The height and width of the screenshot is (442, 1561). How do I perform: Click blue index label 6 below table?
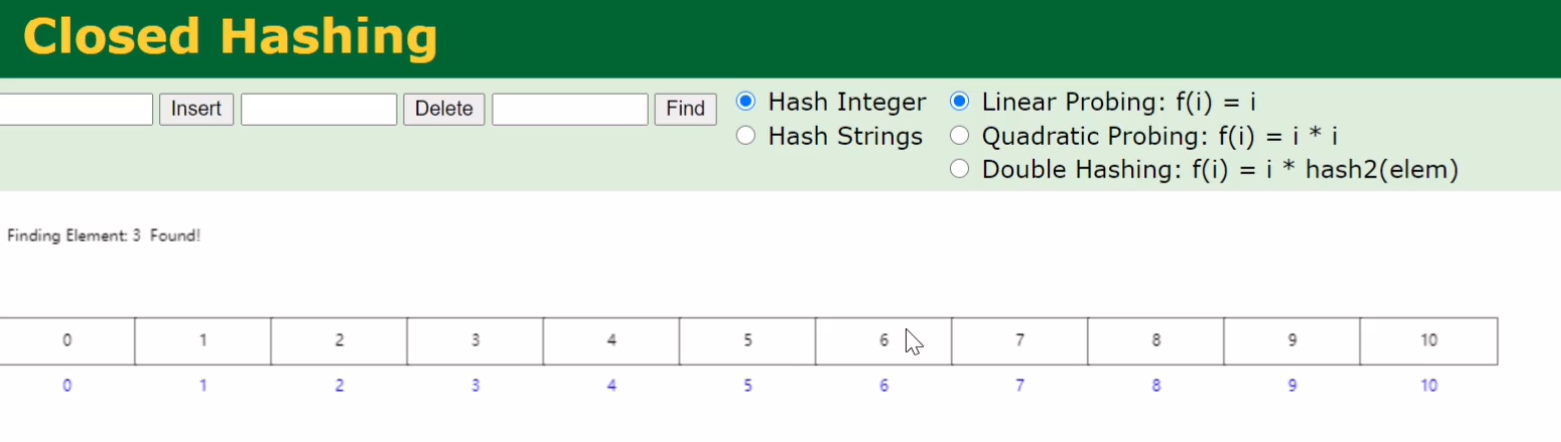[x=883, y=386]
